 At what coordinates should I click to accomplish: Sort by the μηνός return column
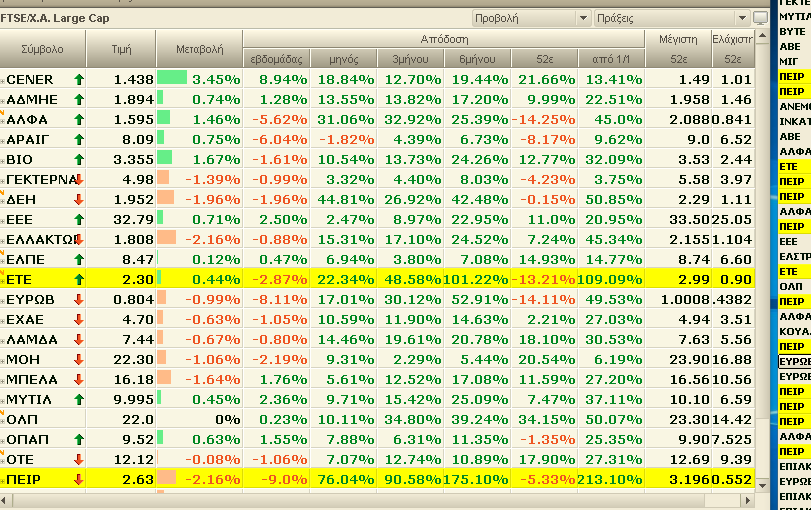point(344,59)
